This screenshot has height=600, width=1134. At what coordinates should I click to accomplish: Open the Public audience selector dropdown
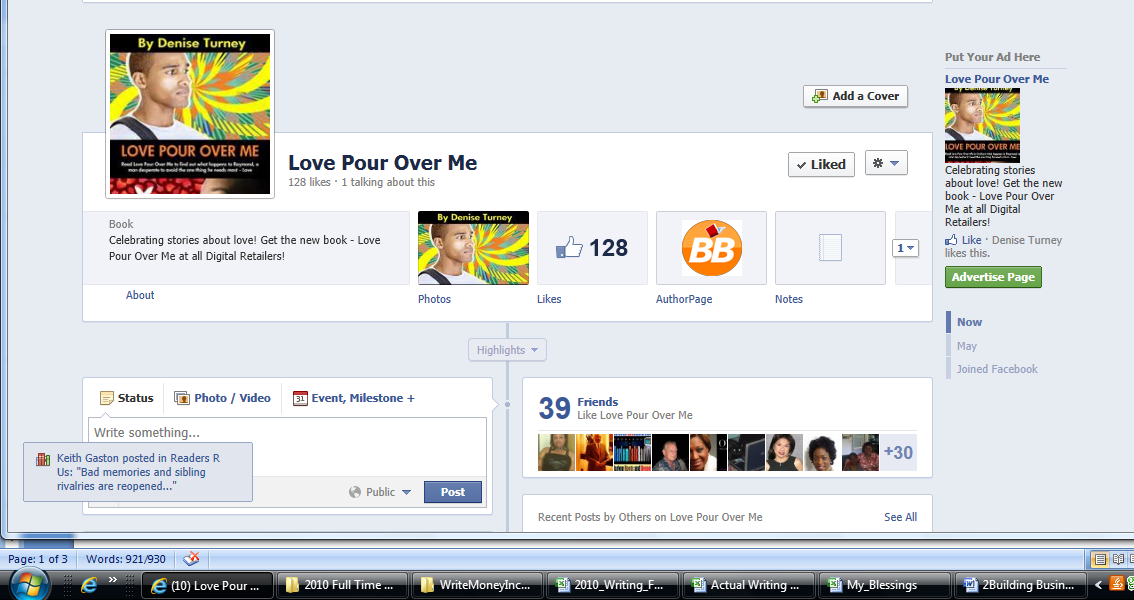380,492
